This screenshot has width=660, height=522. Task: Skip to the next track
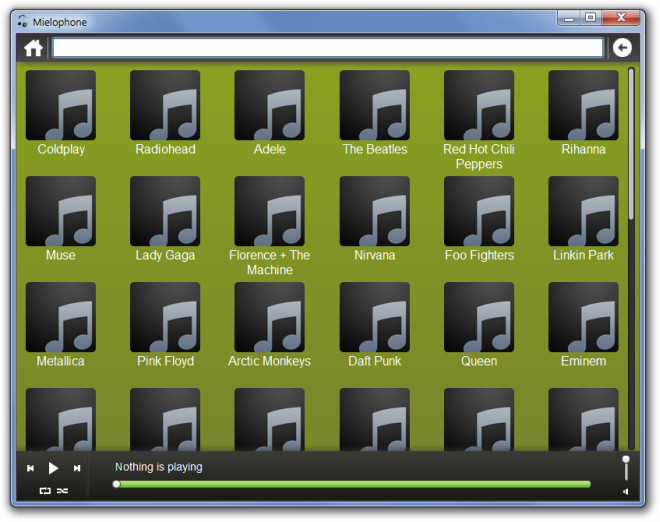77,468
